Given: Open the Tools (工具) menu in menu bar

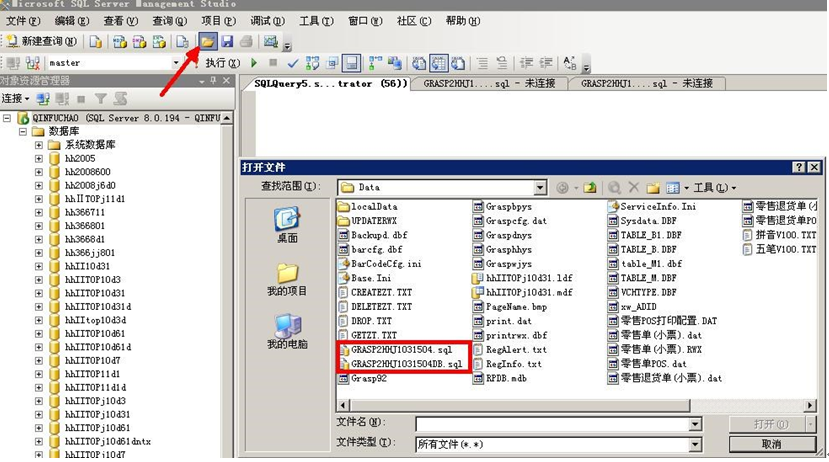Looking at the screenshot, I should (315, 20).
